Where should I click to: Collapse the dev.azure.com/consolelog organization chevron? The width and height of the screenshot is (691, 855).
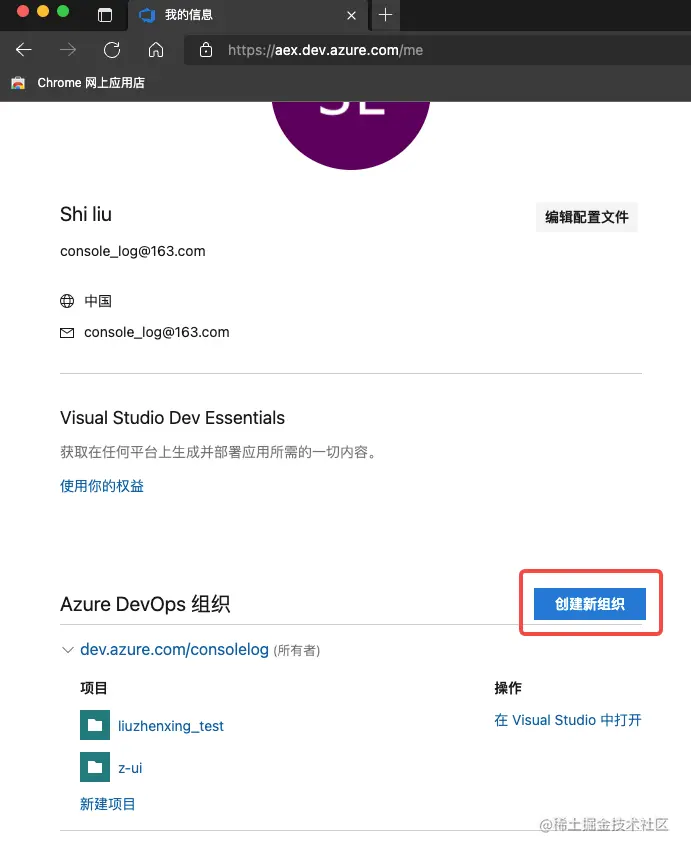coord(68,650)
